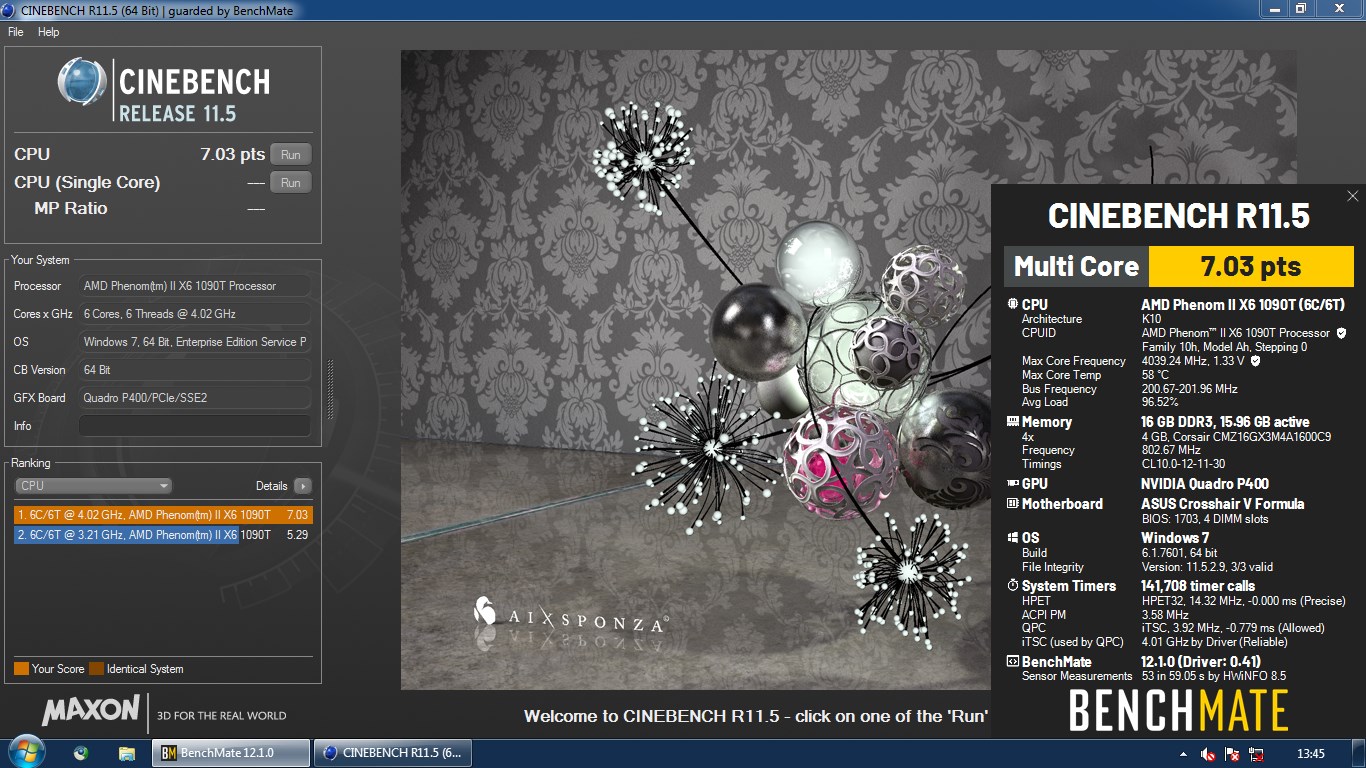Image resolution: width=1366 pixels, height=768 pixels.
Task: Click the Cinebench sphere logo in left panel
Action: tap(82, 82)
